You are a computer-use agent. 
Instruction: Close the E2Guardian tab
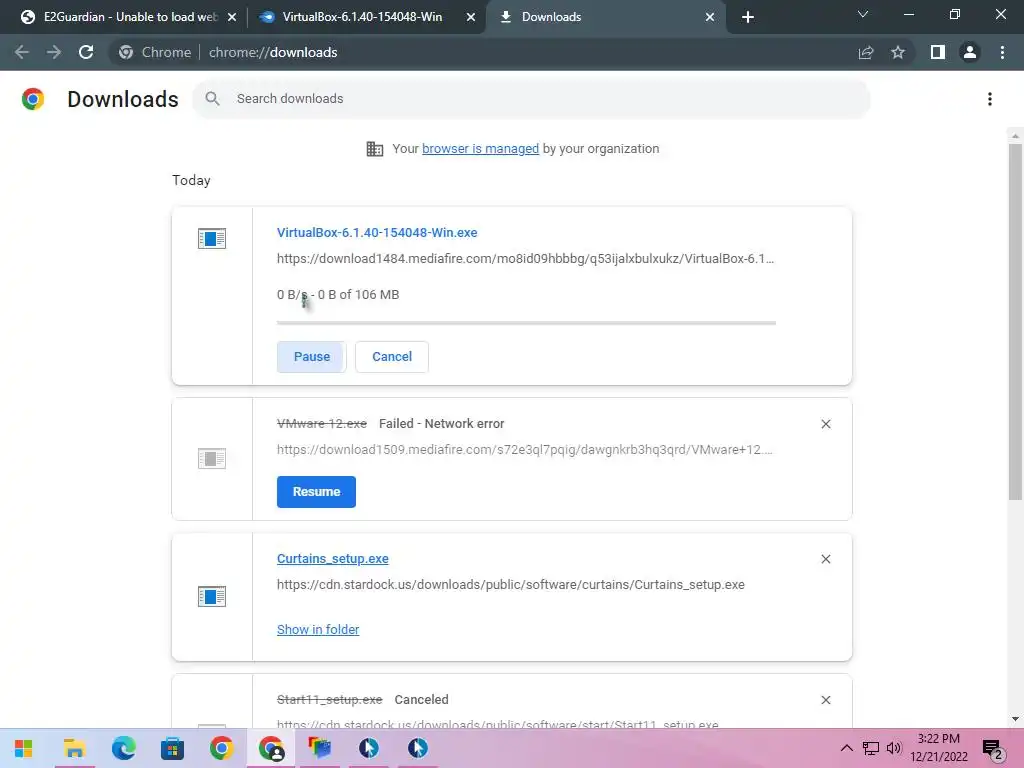232,17
